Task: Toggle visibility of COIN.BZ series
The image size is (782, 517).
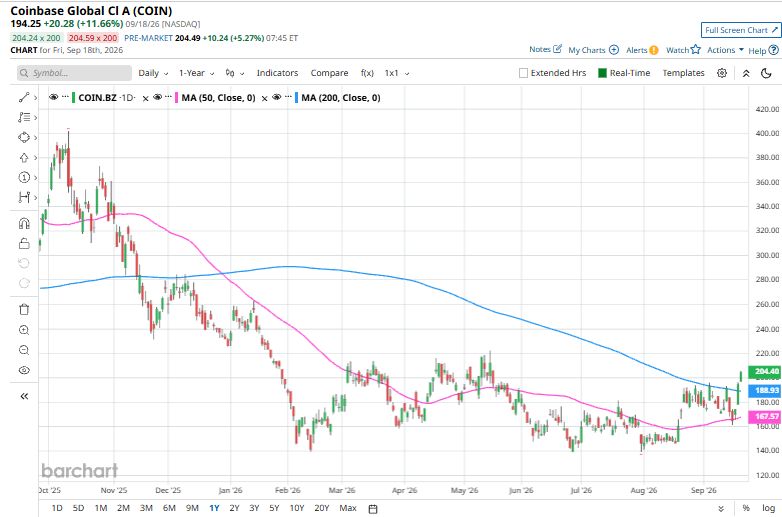Action: point(53,97)
